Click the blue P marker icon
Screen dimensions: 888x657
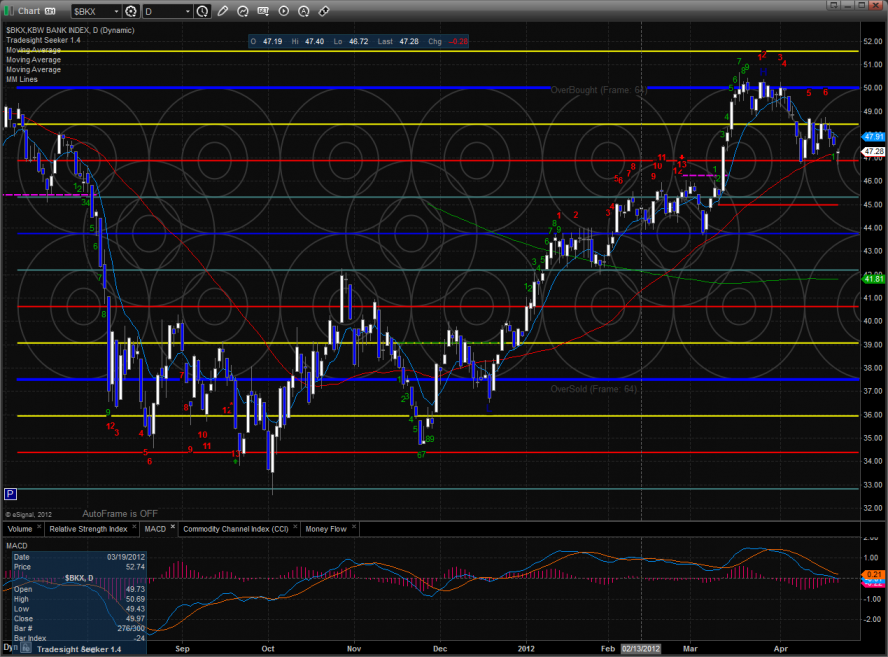[10, 494]
